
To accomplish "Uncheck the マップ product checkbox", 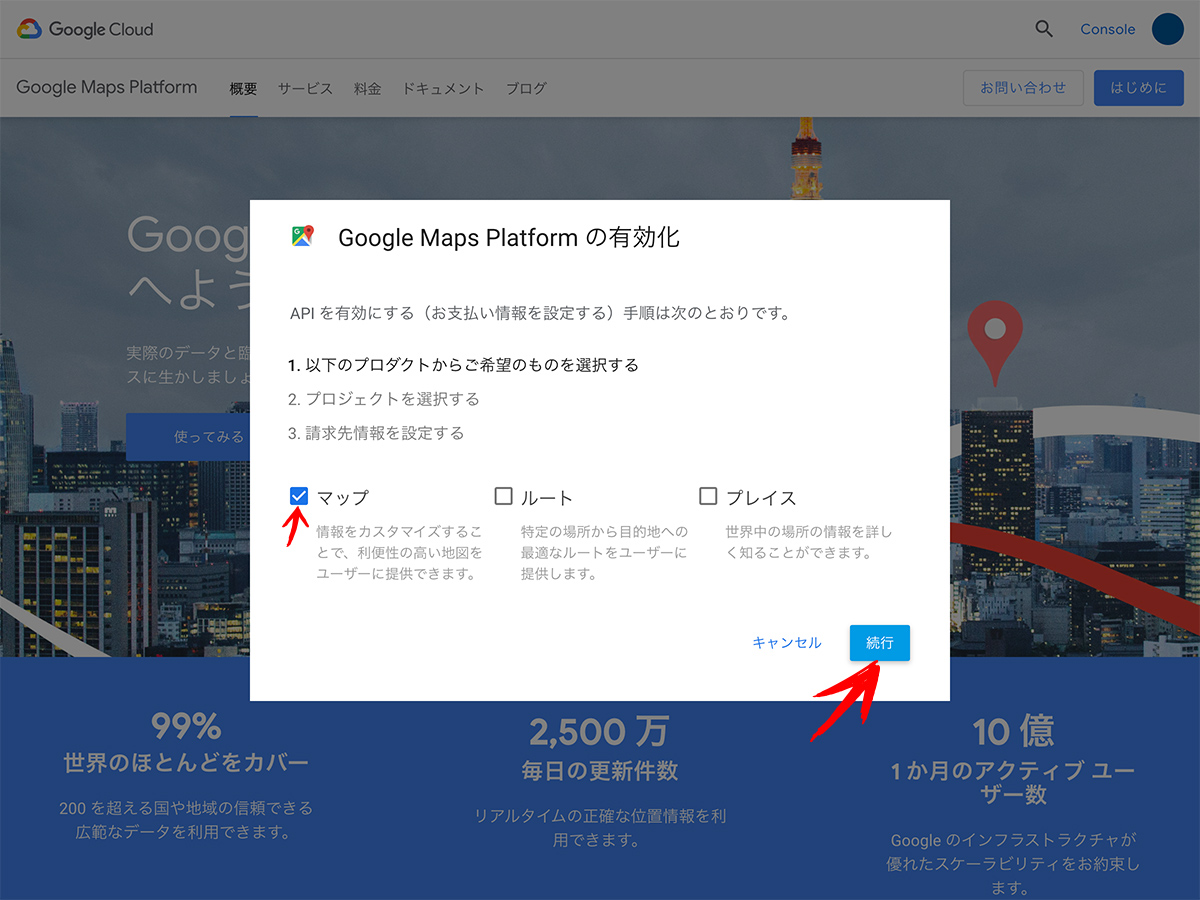I will pyautogui.click(x=298, y=495).
